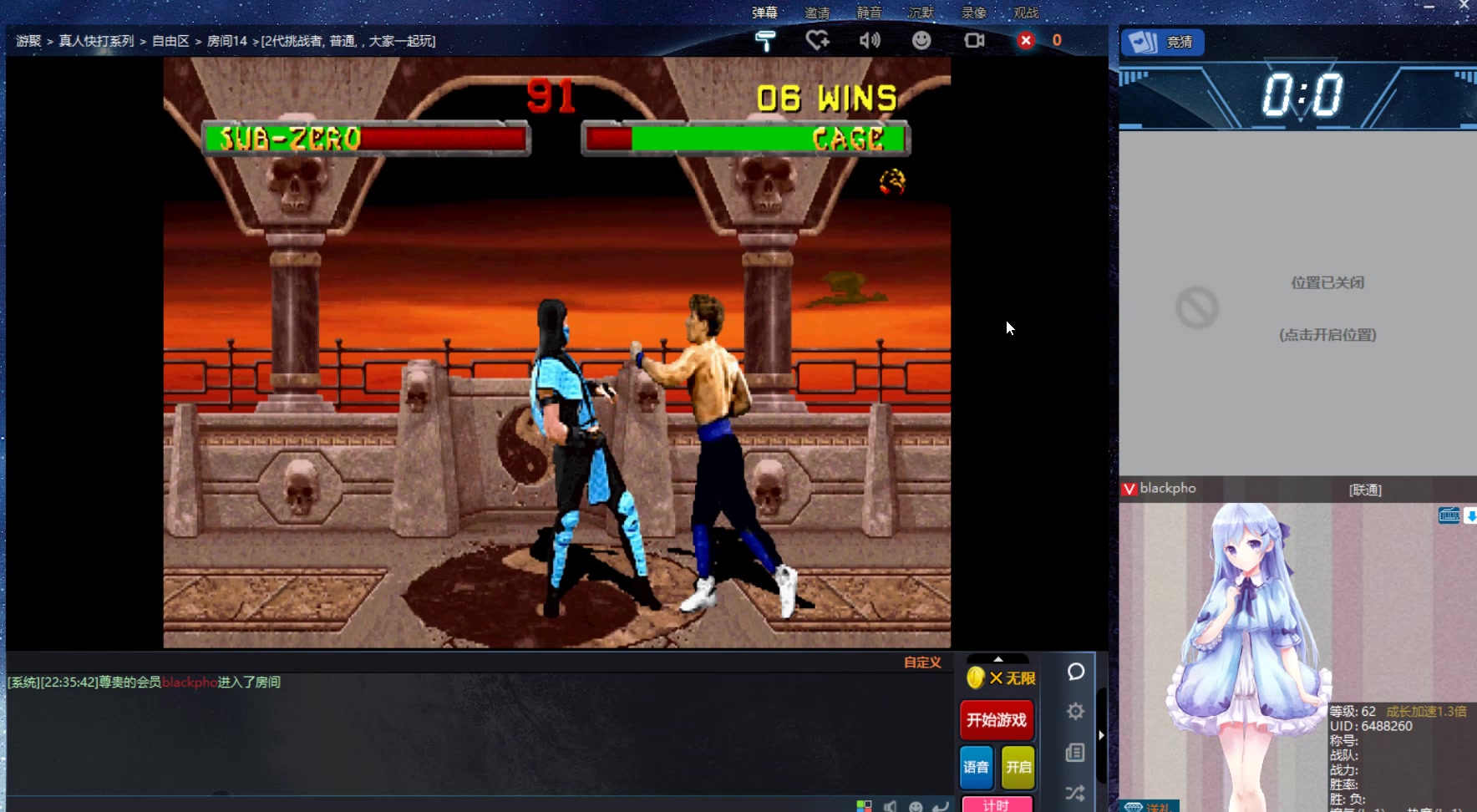Open the 自定义 custom option
The image size is (1477, 812).
922,662
